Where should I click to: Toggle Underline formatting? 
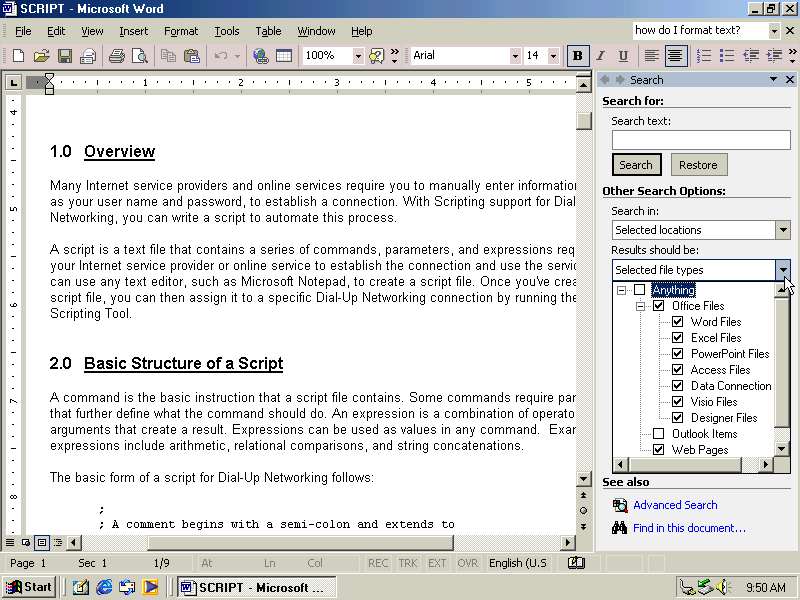point(623,56)
